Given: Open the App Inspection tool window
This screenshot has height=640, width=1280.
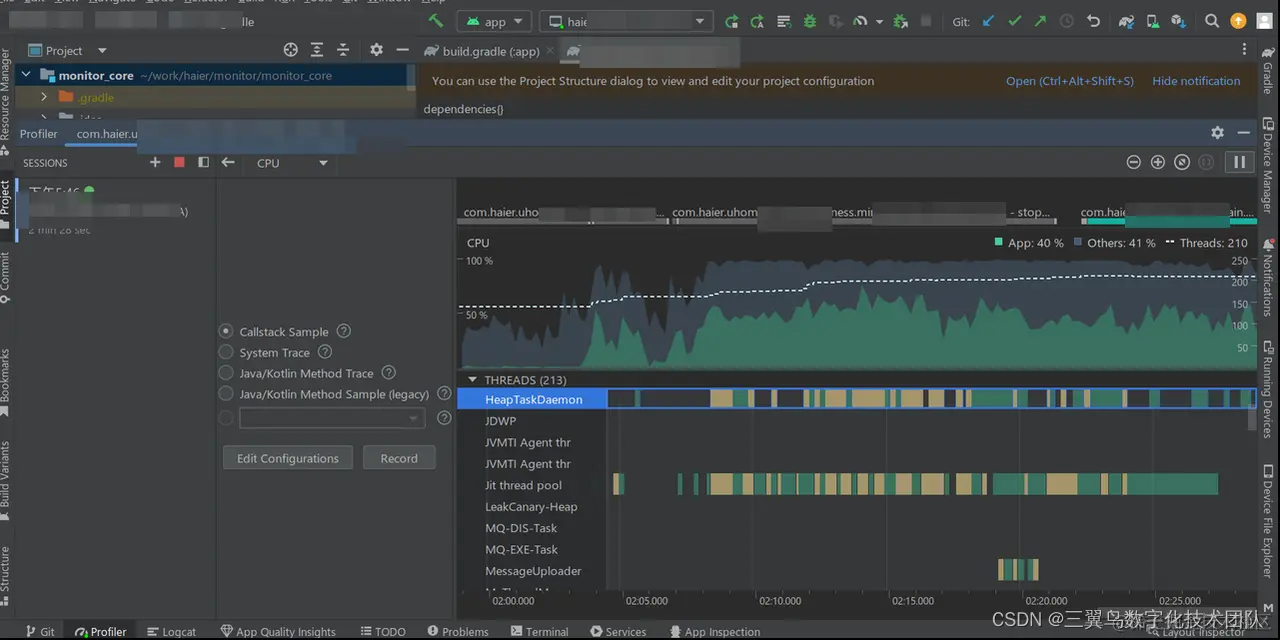Looking at the screenshot, I should click(x=714, y=631).
